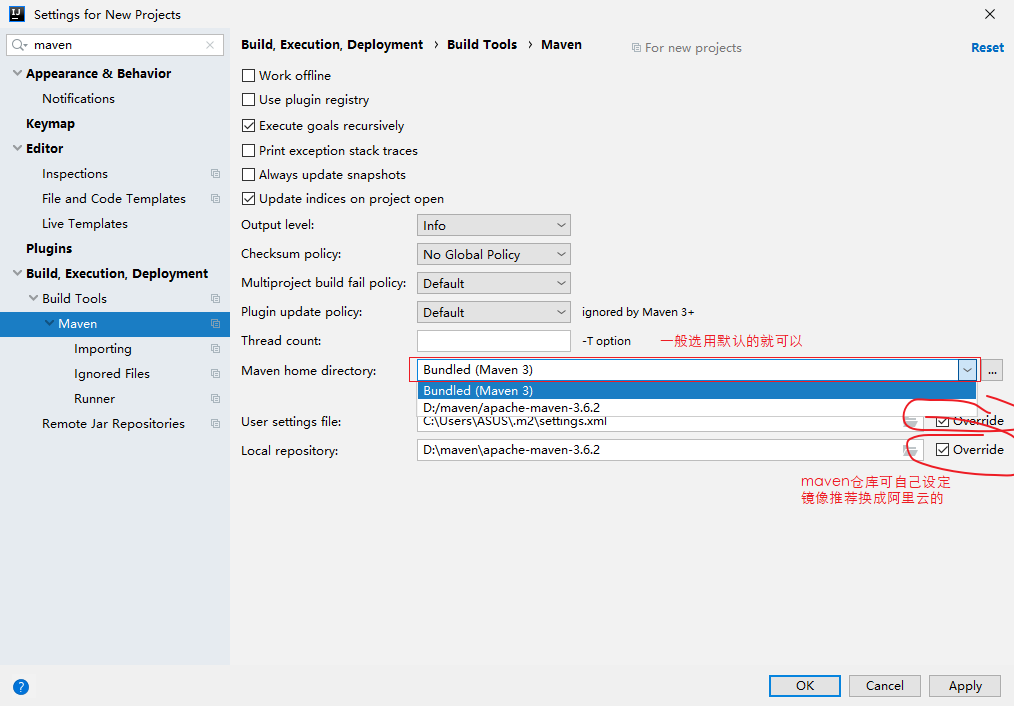
Task: Click Build Tools in the breadcrumb
Action: point(482,45)
